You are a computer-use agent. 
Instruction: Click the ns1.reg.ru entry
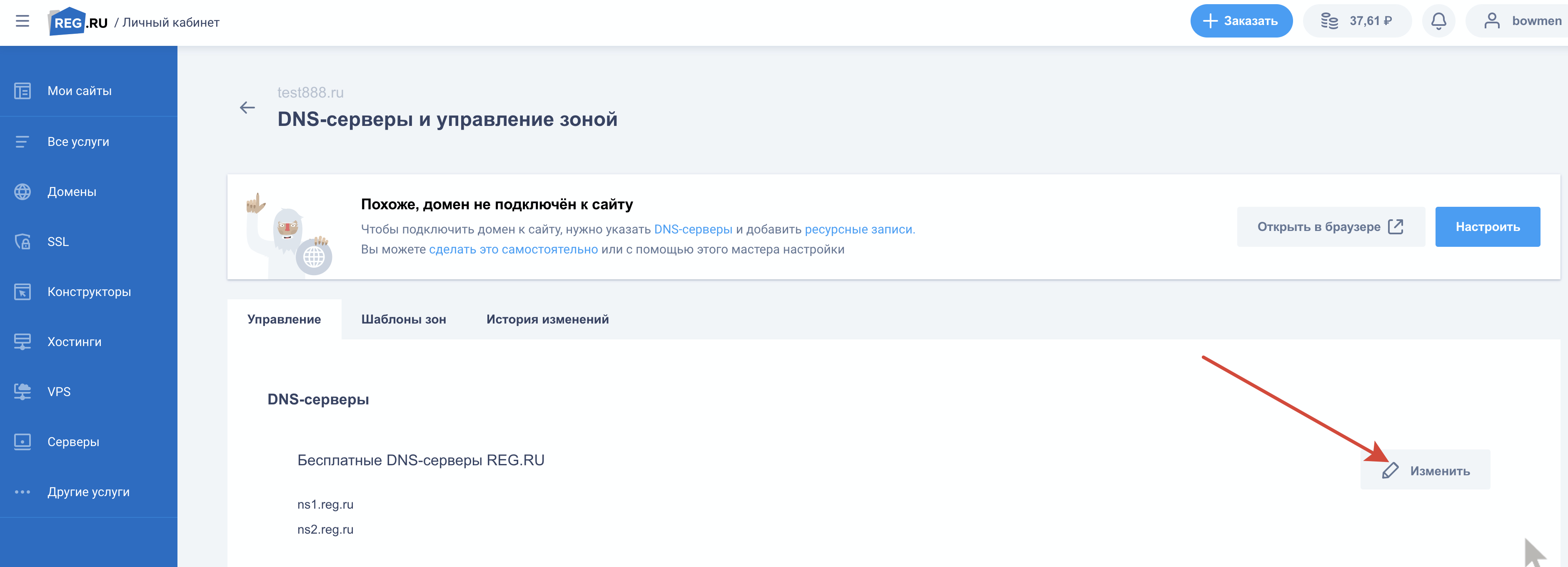pos(325,505)
